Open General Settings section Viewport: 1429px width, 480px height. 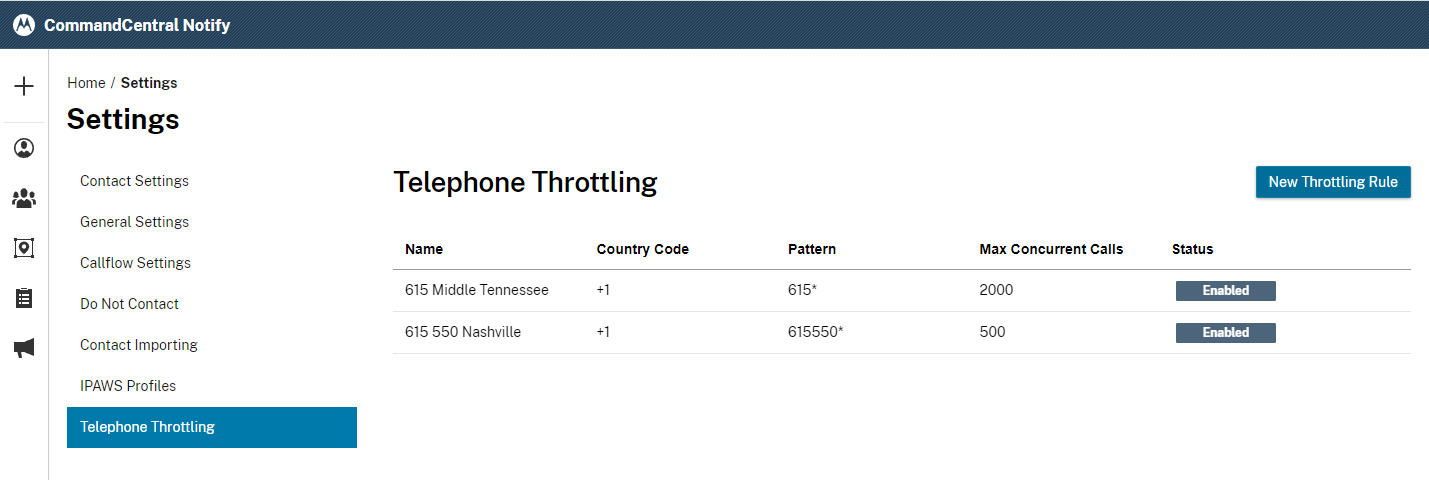pos(134,222)
